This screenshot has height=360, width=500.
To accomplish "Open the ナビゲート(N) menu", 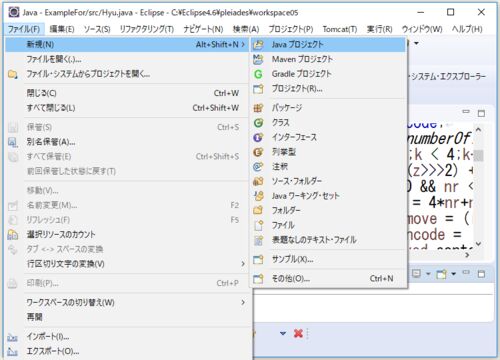I will coord(203,29).
